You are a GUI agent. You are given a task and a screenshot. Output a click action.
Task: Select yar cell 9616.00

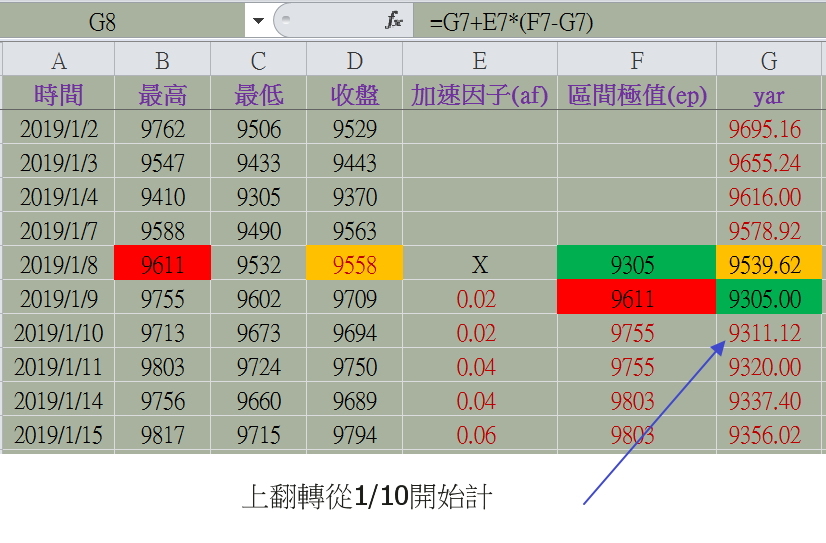(769, 196)
